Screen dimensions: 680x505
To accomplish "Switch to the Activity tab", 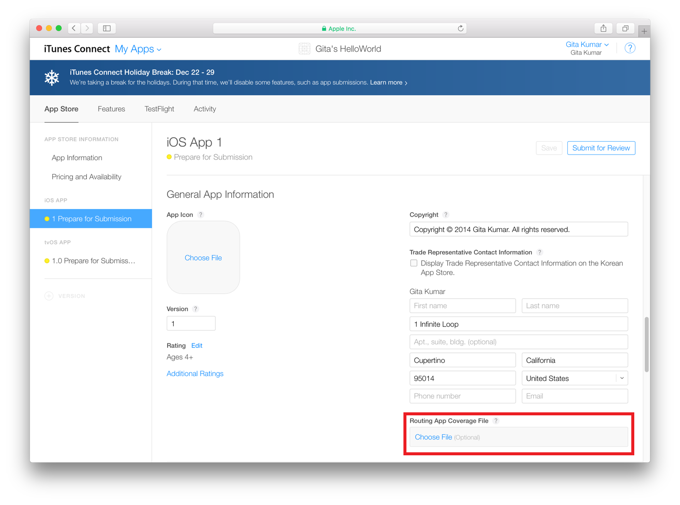I will [205, 109].
